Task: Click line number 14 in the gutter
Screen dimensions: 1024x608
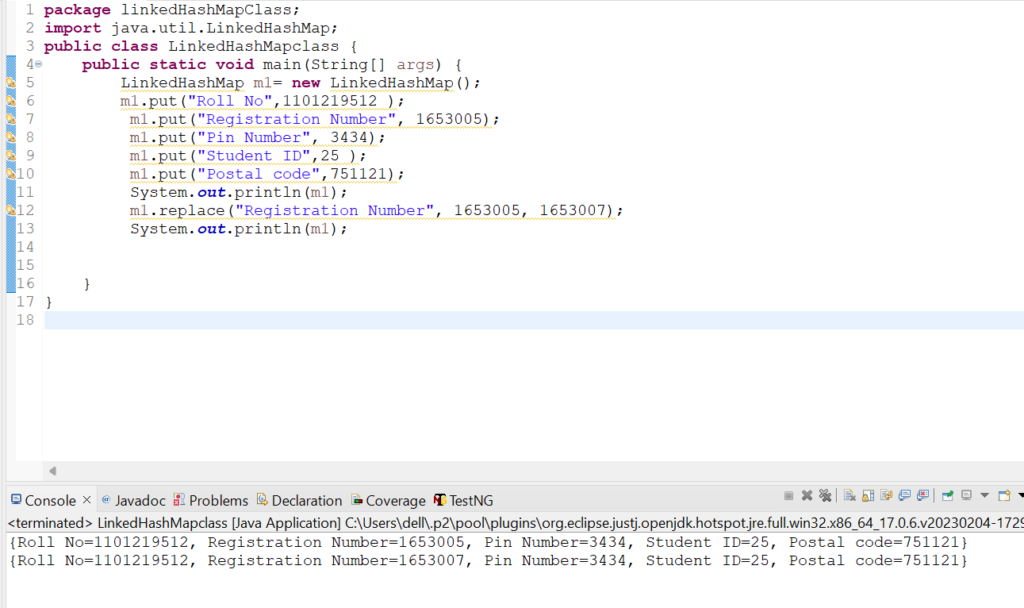Action: click(x=25, y=247)
